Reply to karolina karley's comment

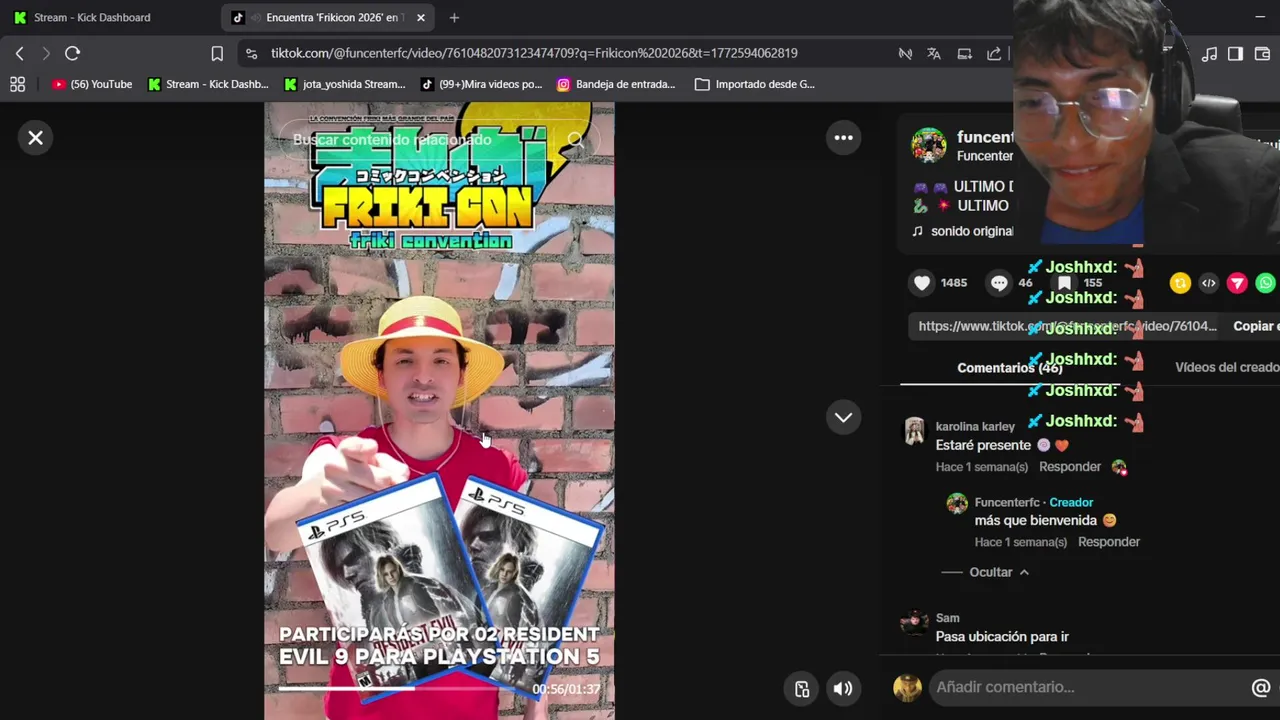click(x=1069, y=467)
